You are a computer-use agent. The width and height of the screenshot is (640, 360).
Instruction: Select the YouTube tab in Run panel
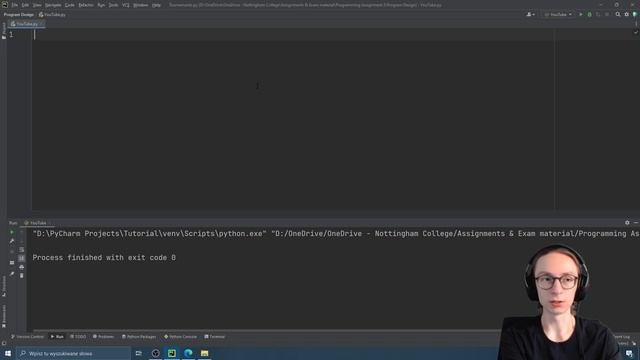(38, 223)
